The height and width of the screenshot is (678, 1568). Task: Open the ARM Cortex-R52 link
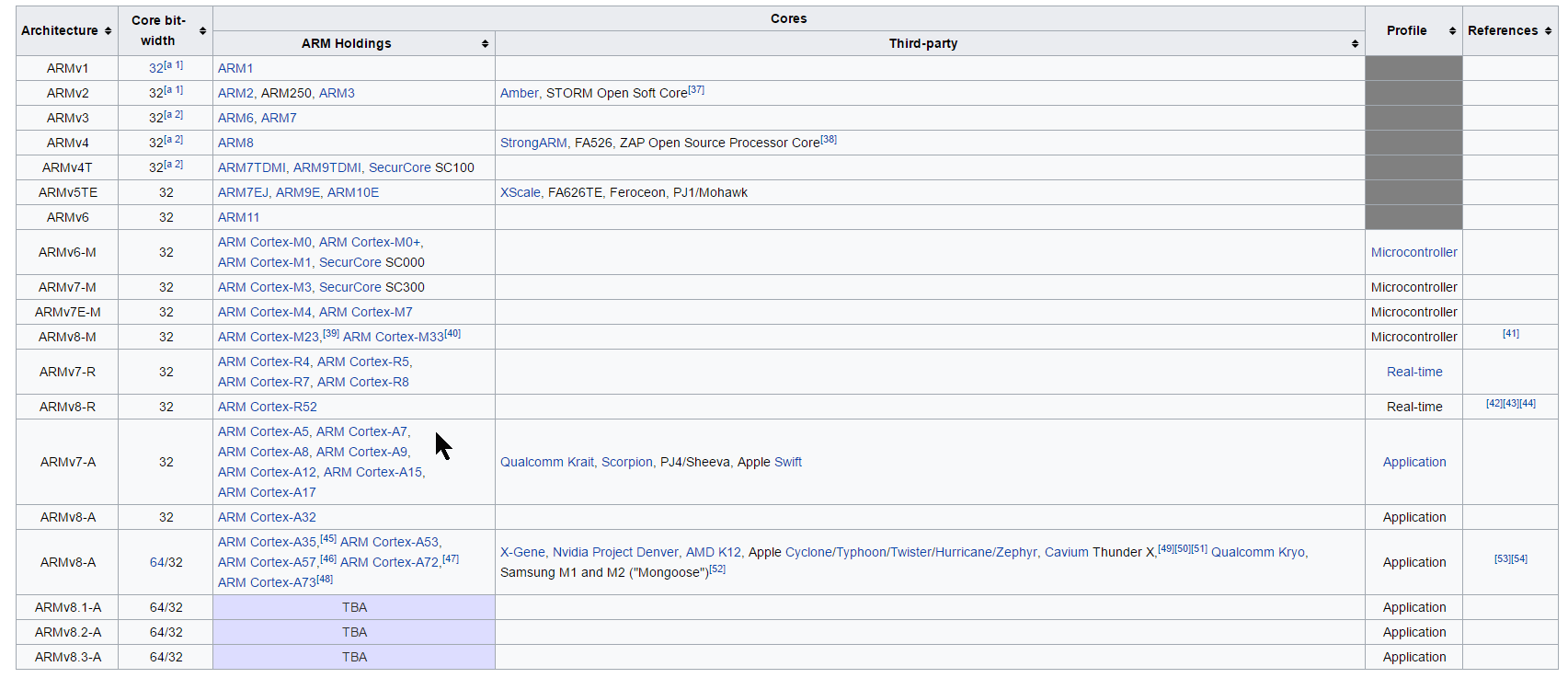tap(267, 408)
